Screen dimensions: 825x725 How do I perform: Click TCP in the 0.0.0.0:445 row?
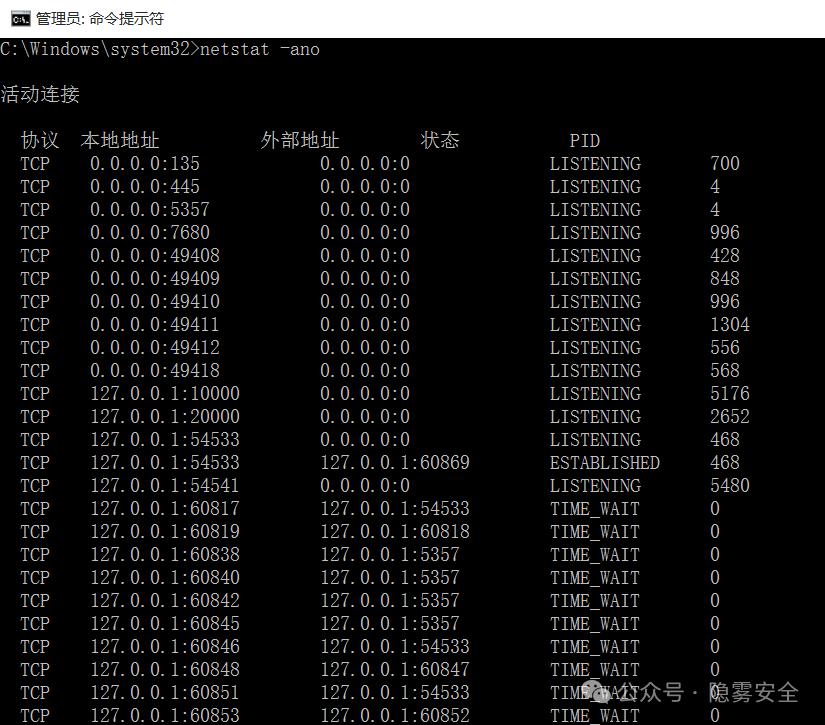(x=35, y=187)
